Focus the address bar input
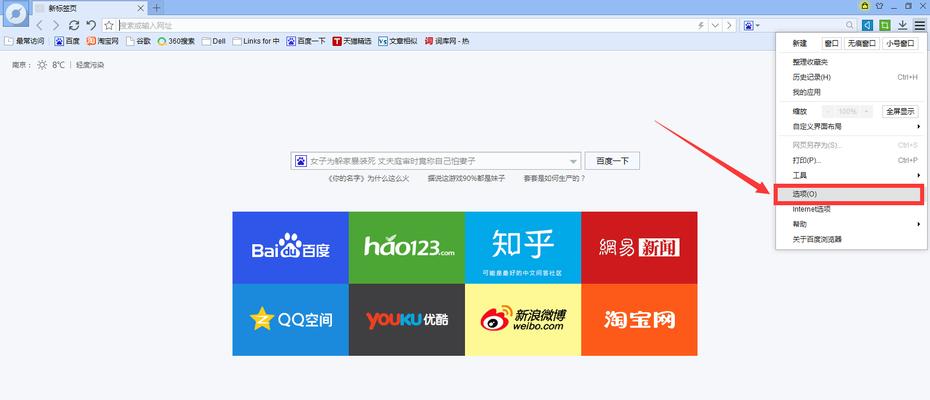 (x=403, y=26)
